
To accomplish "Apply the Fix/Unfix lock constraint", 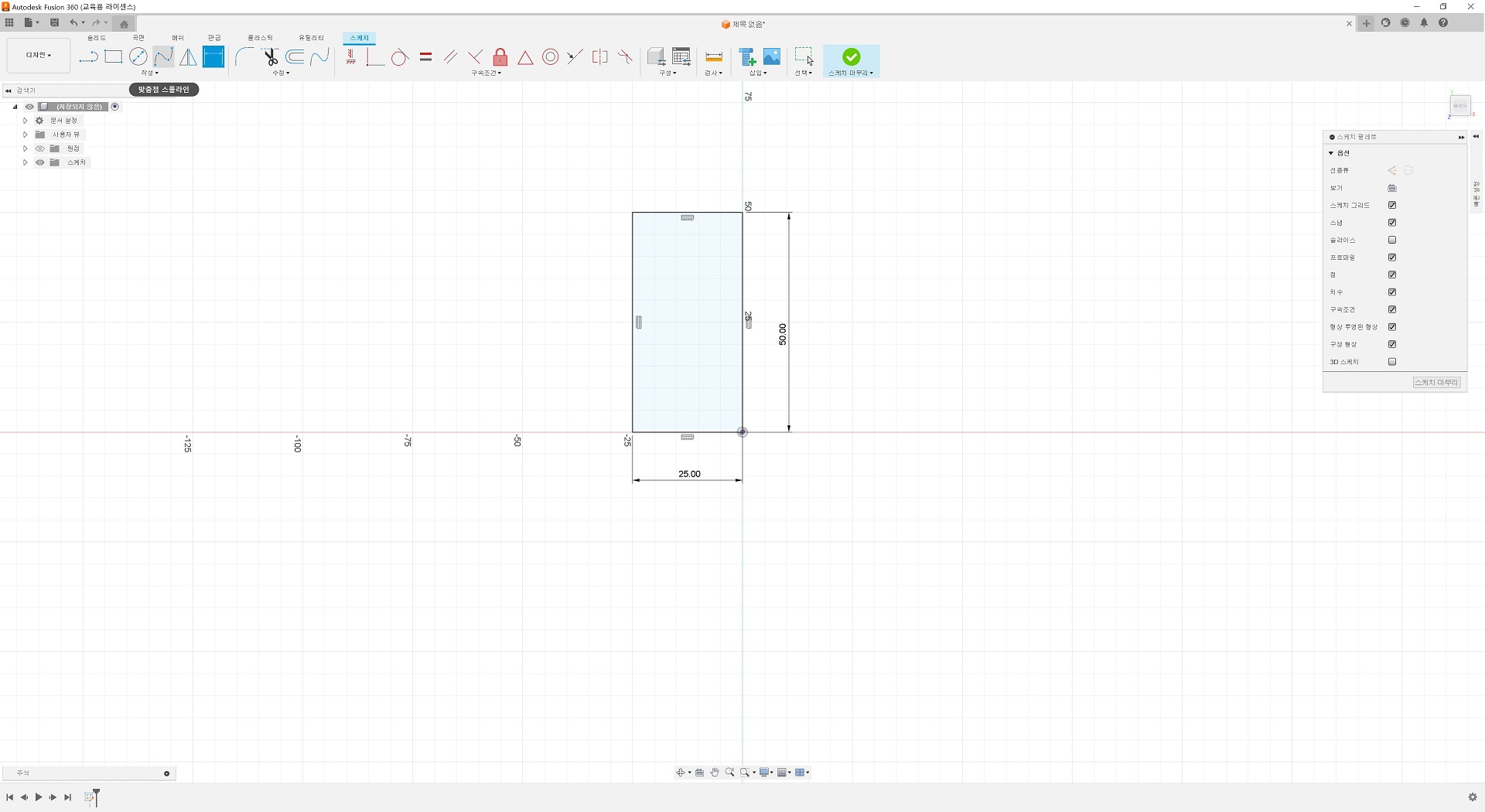I will (500, 56).
